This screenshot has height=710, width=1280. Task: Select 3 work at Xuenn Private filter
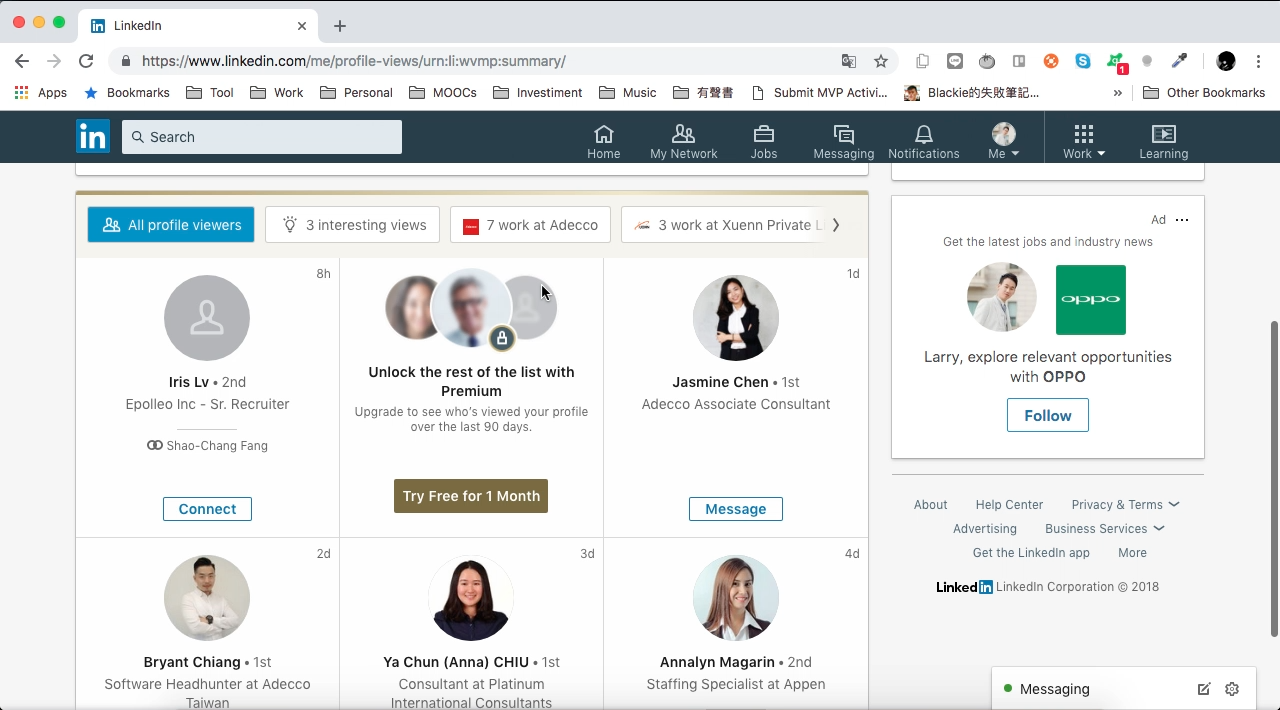click(724, 225)
